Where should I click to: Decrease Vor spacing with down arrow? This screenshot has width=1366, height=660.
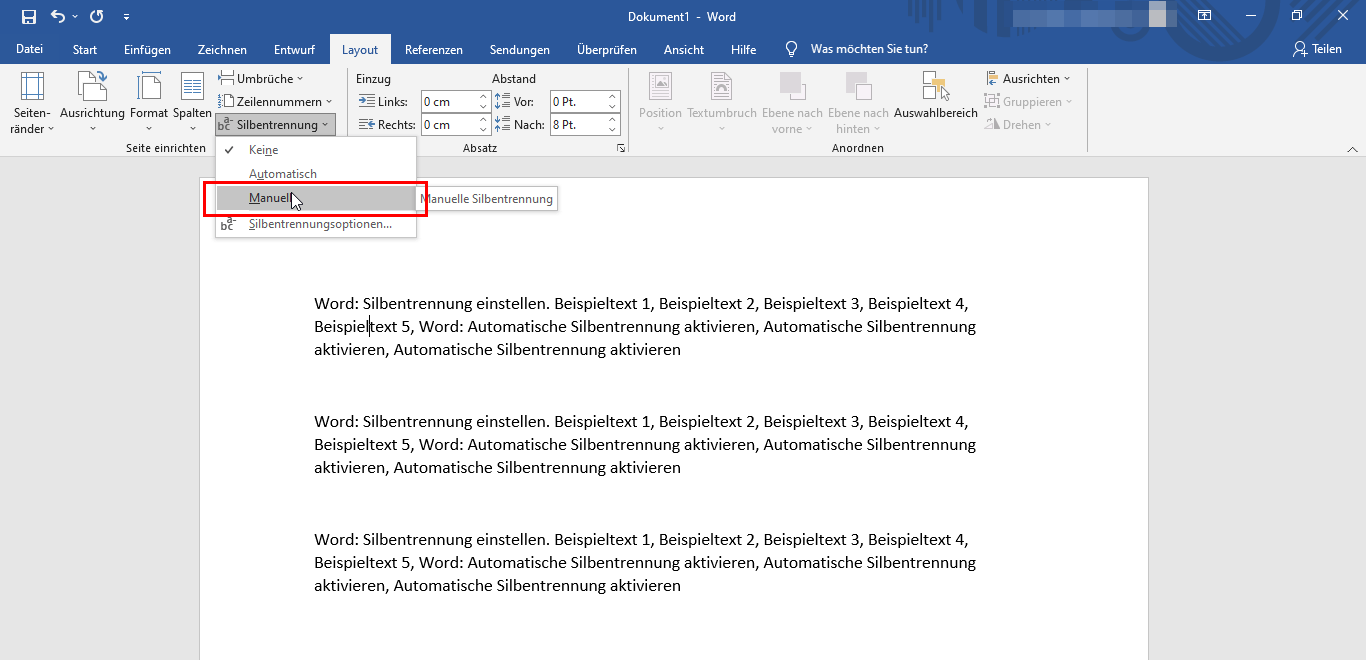click(614, 107)
